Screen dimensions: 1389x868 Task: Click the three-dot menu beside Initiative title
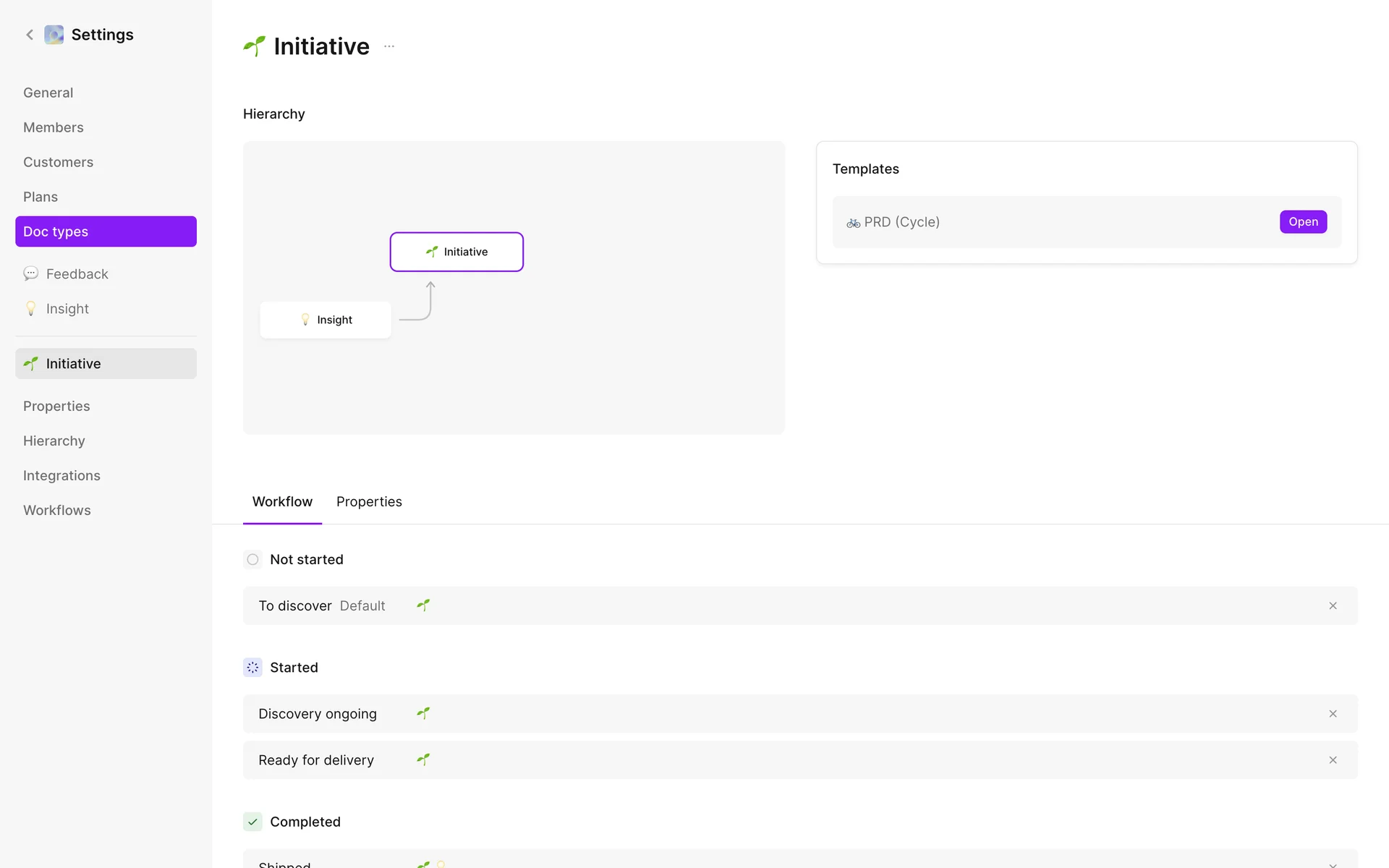tap(389, 46)
